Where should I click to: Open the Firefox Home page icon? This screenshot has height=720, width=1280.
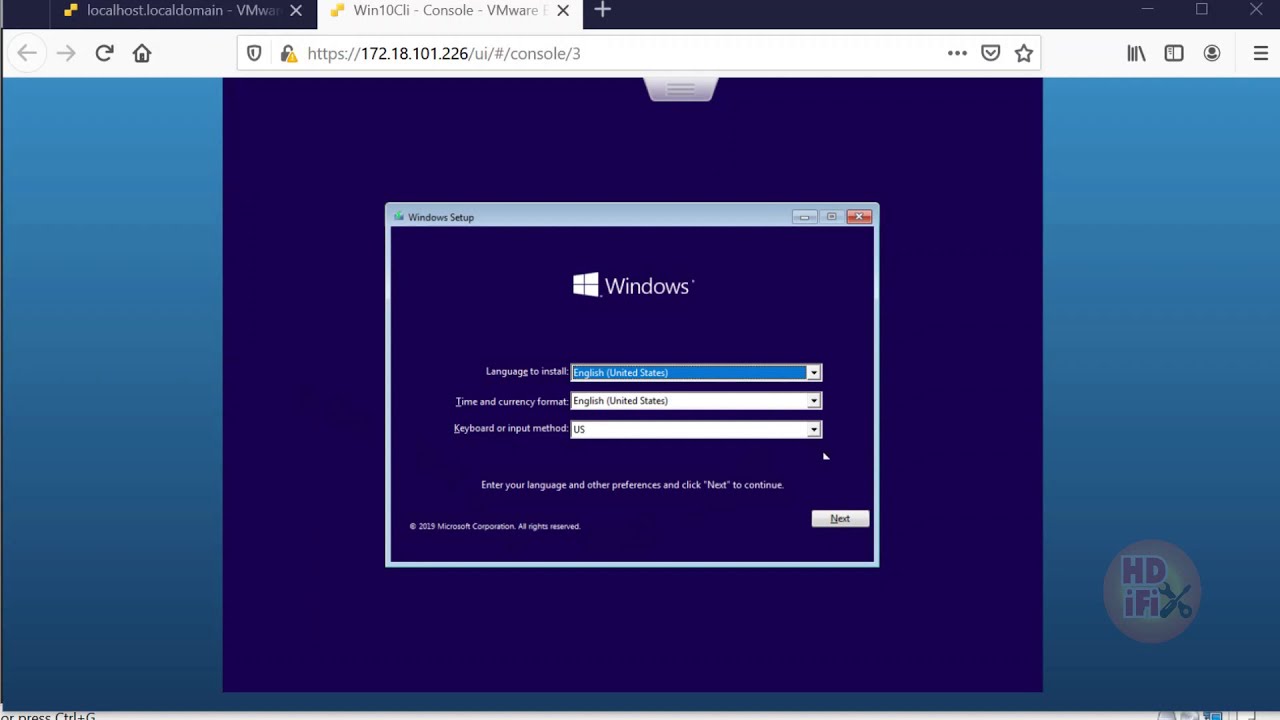pyautogui.click(x=142, y=54)
